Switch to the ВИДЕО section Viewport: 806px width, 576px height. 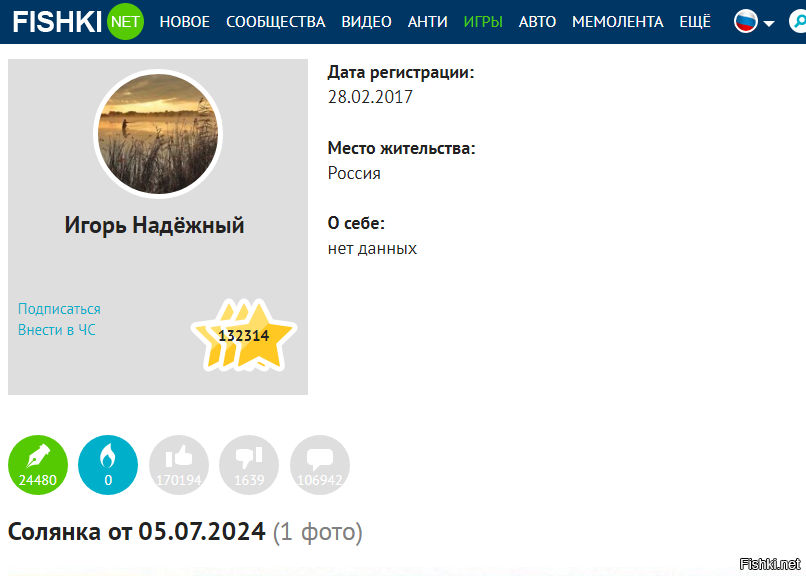click(x=367, y=22)
